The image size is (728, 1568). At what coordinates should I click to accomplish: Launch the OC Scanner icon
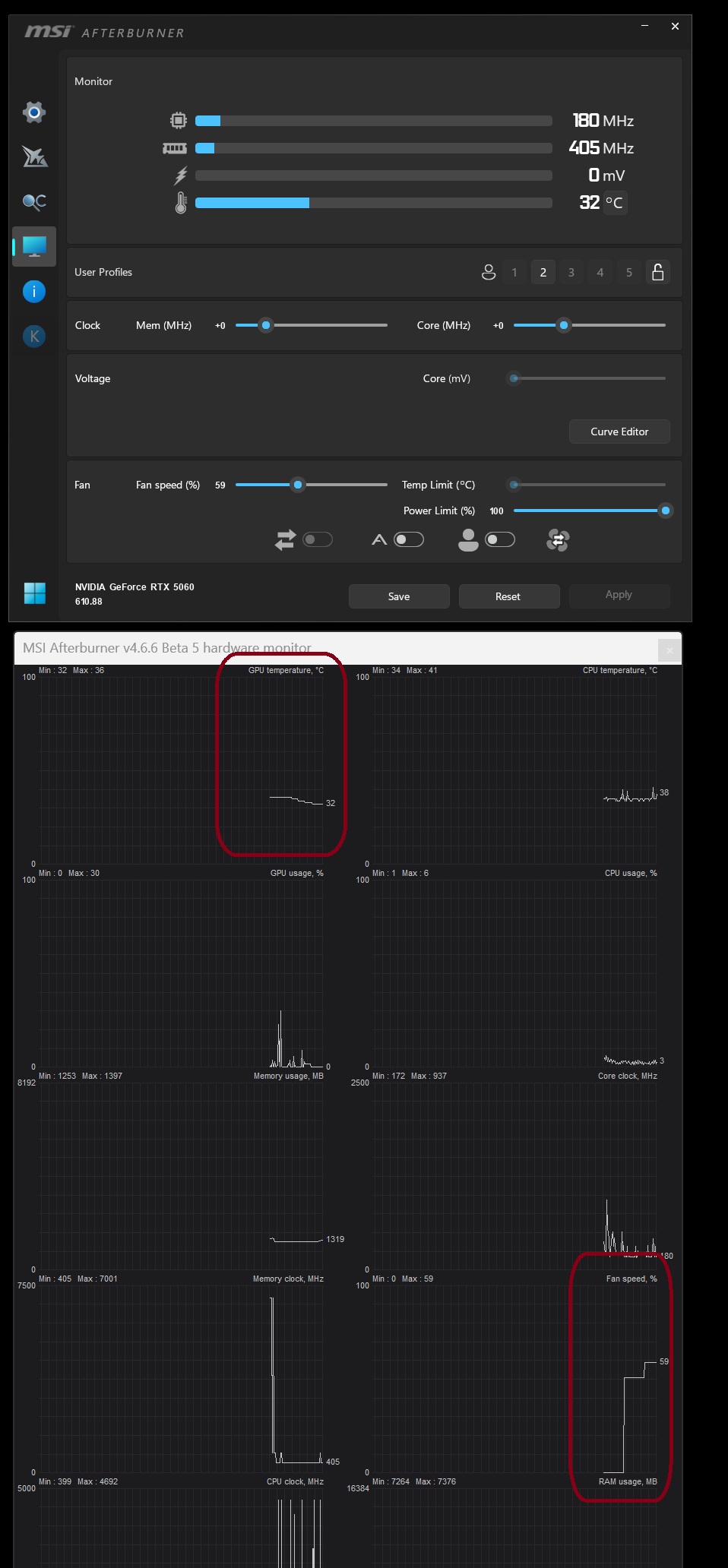click(34, 201)
